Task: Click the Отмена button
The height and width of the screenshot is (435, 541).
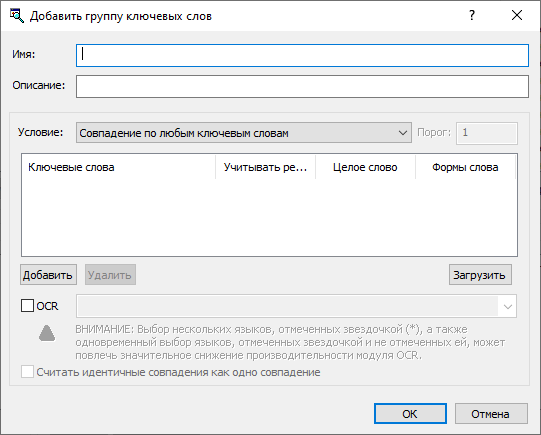Action: [491, 414]
